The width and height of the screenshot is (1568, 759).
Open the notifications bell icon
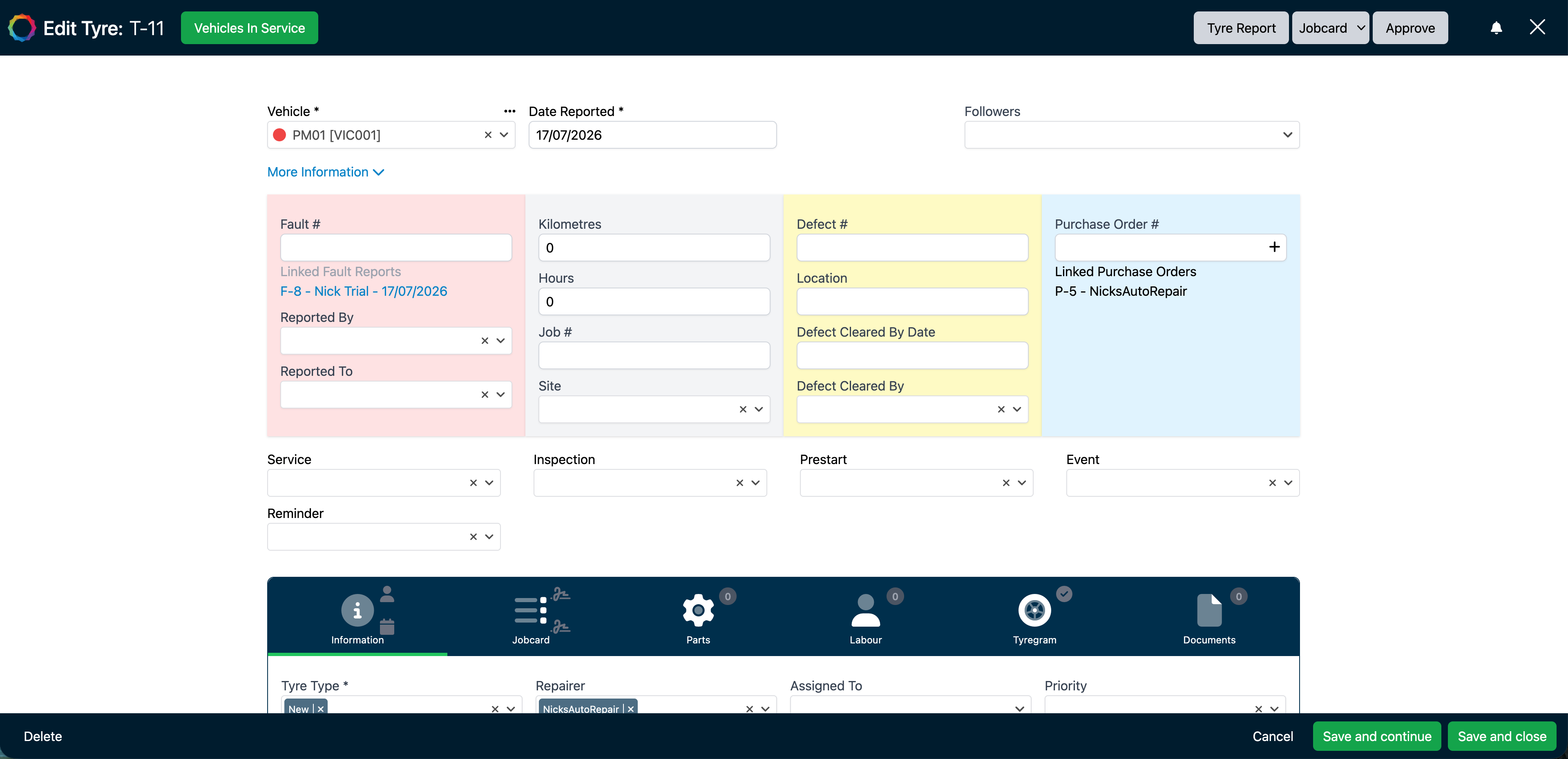point(1496,28)
